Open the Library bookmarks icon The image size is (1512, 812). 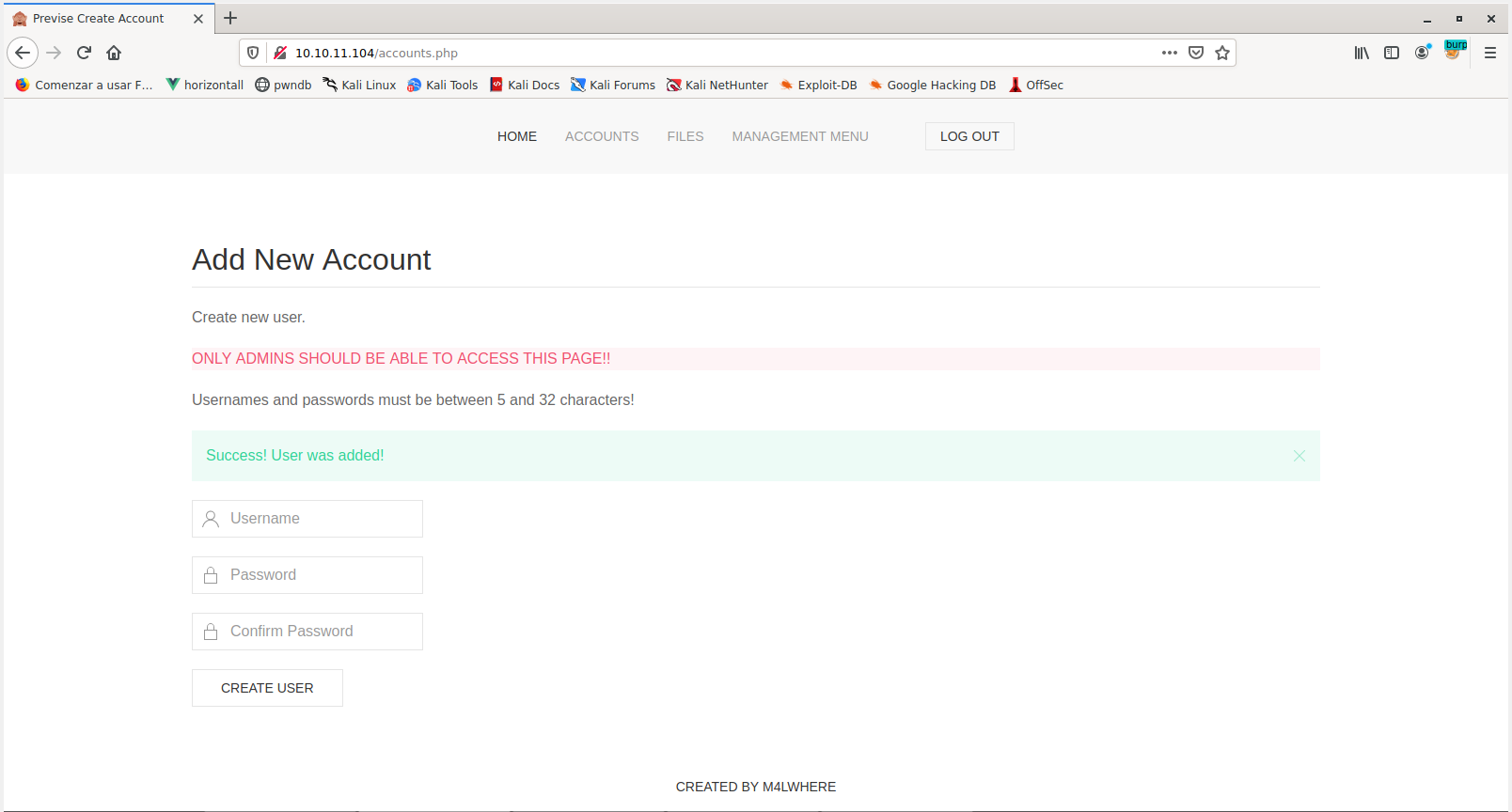click(x=1361, y=53)
